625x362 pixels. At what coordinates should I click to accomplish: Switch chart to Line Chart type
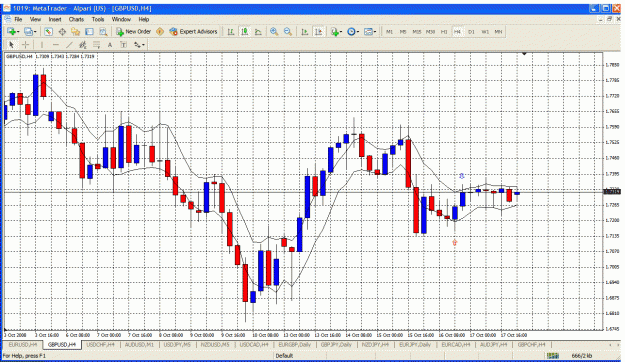(258, 32)
